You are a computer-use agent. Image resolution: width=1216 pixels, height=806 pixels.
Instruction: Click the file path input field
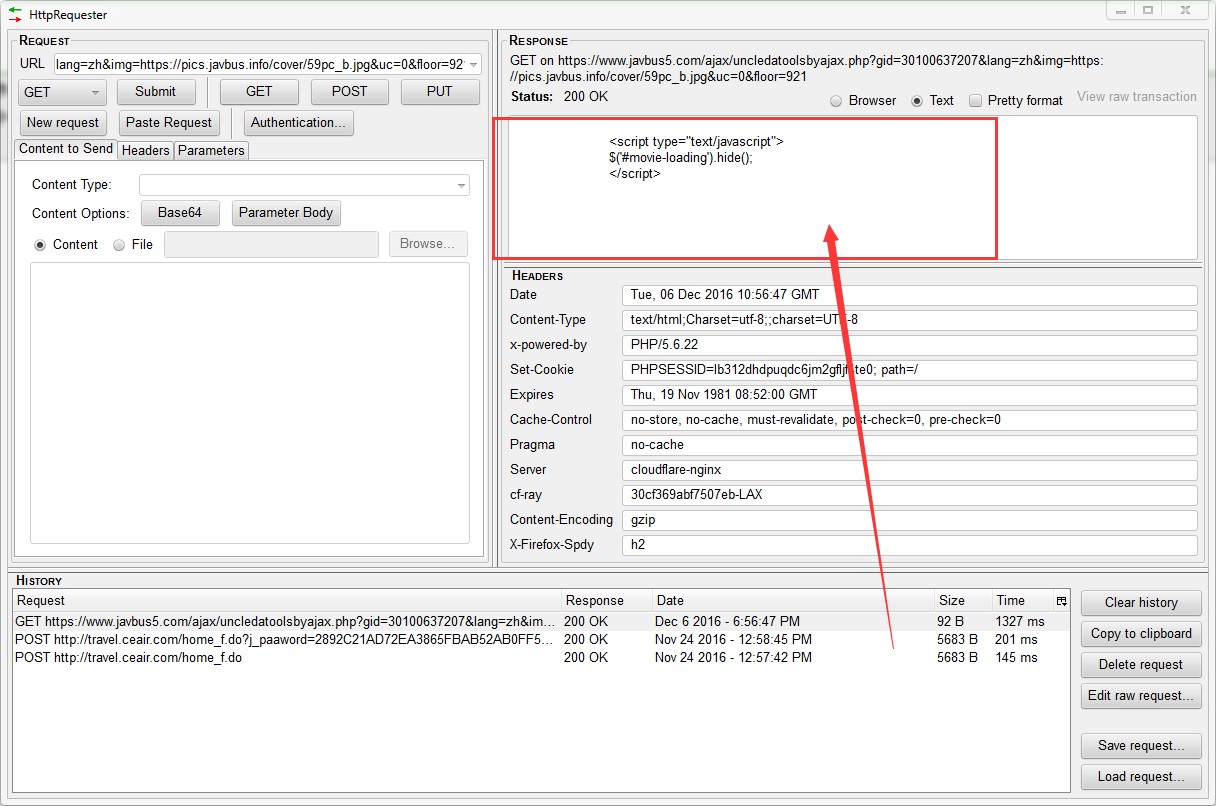click(271, 245)
